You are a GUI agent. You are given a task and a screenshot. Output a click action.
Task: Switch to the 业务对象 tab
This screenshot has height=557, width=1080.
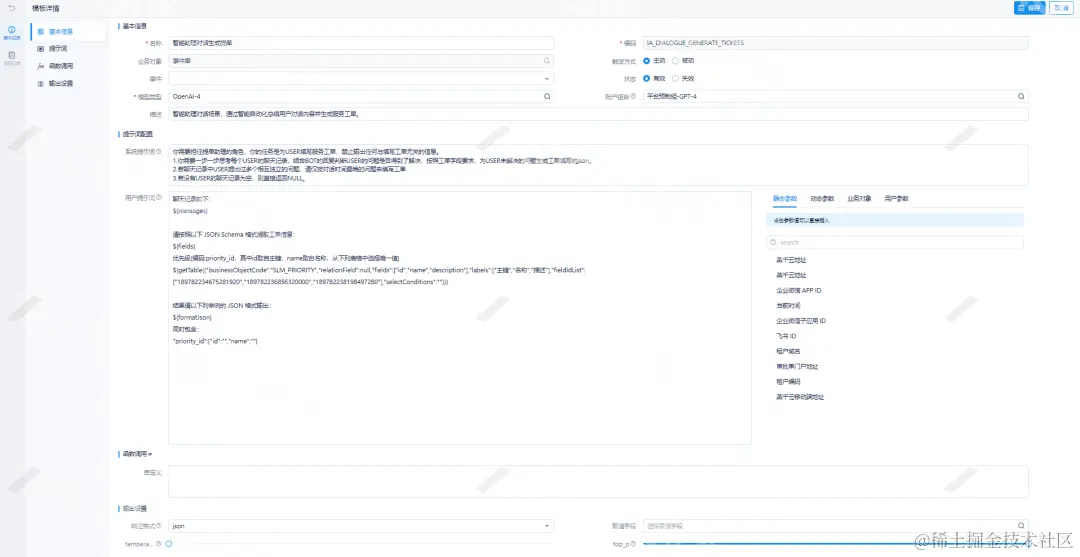859,198
